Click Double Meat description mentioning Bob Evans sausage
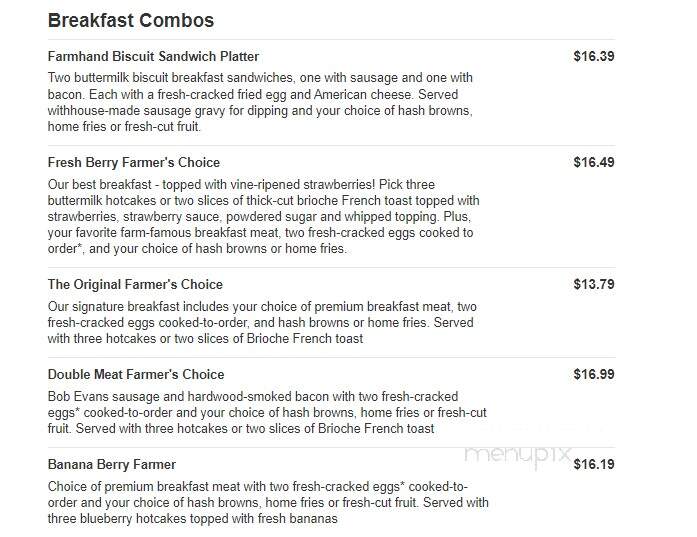697x537 pixels. click(267, 413)
